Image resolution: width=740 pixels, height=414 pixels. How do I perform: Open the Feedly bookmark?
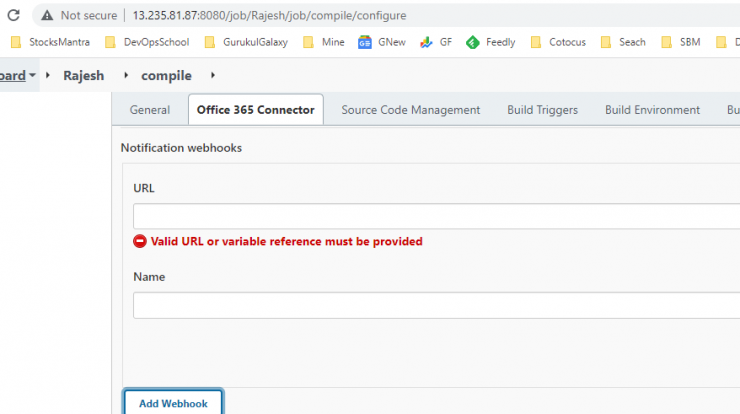coord(490,42)
